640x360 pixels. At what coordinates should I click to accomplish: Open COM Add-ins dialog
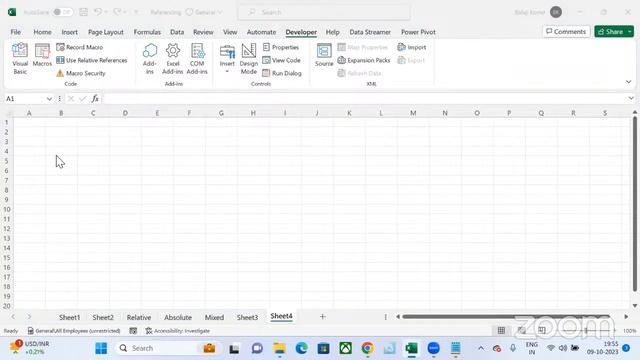pos(197,59)
